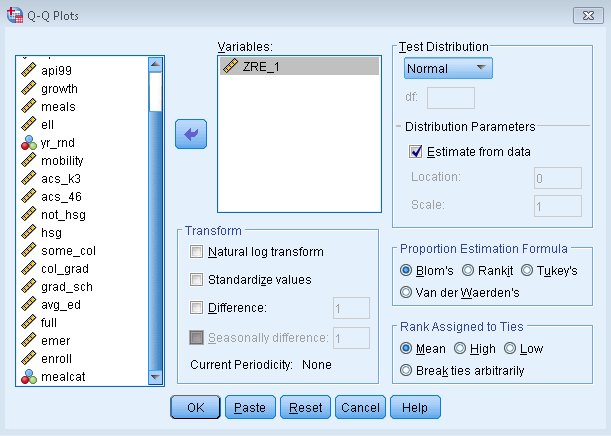Choose Van der Waerden's formula

point(406,292)
